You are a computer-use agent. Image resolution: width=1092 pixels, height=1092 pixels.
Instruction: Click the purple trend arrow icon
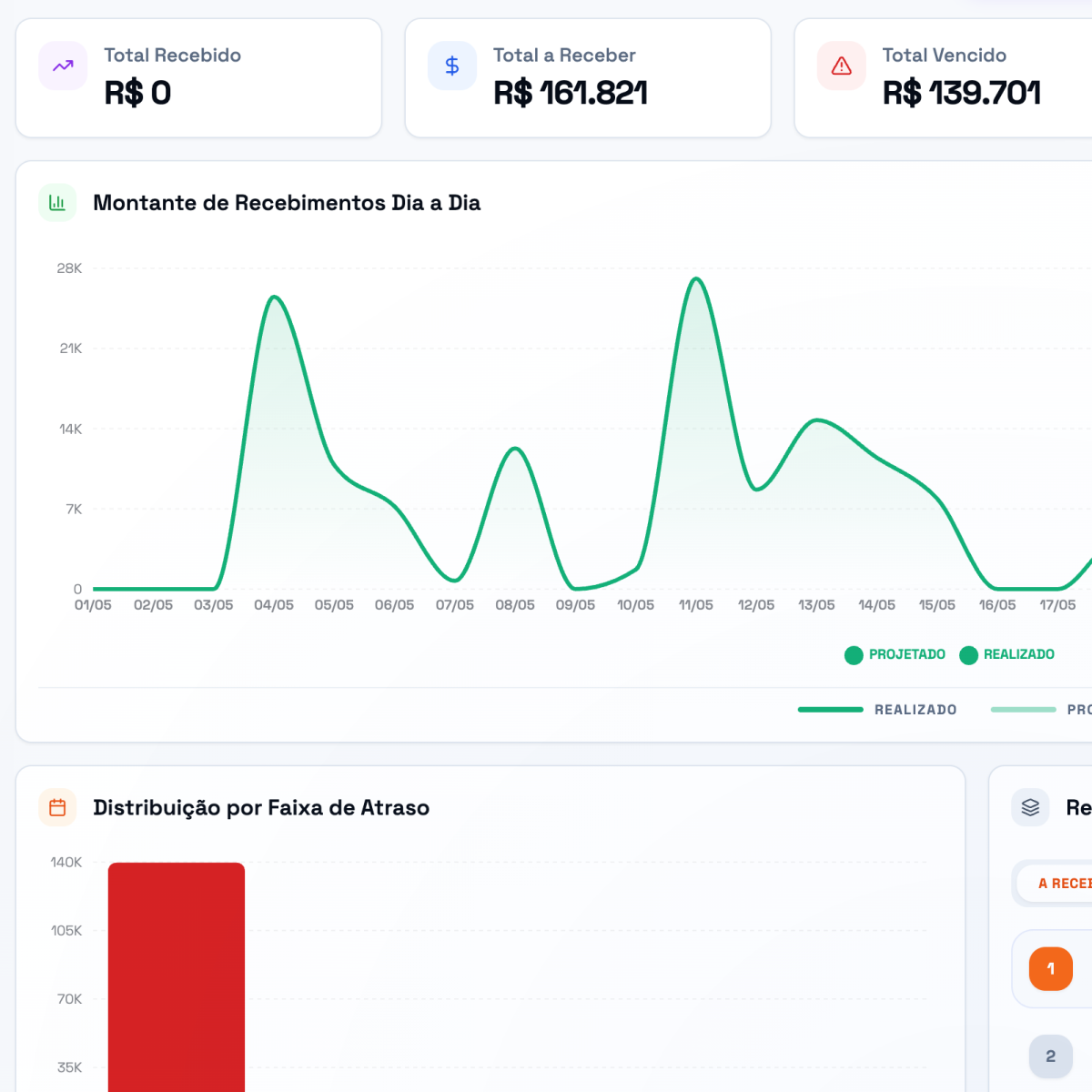[x=63, y=66]
